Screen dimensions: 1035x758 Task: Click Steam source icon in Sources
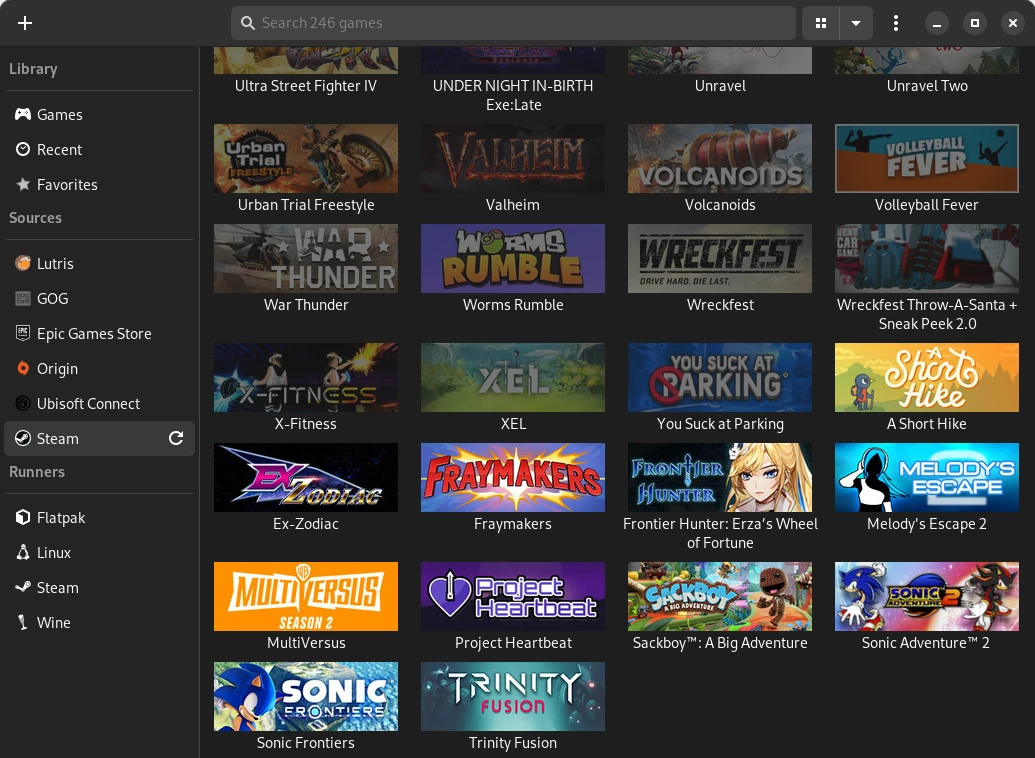[x=23, y=438]
